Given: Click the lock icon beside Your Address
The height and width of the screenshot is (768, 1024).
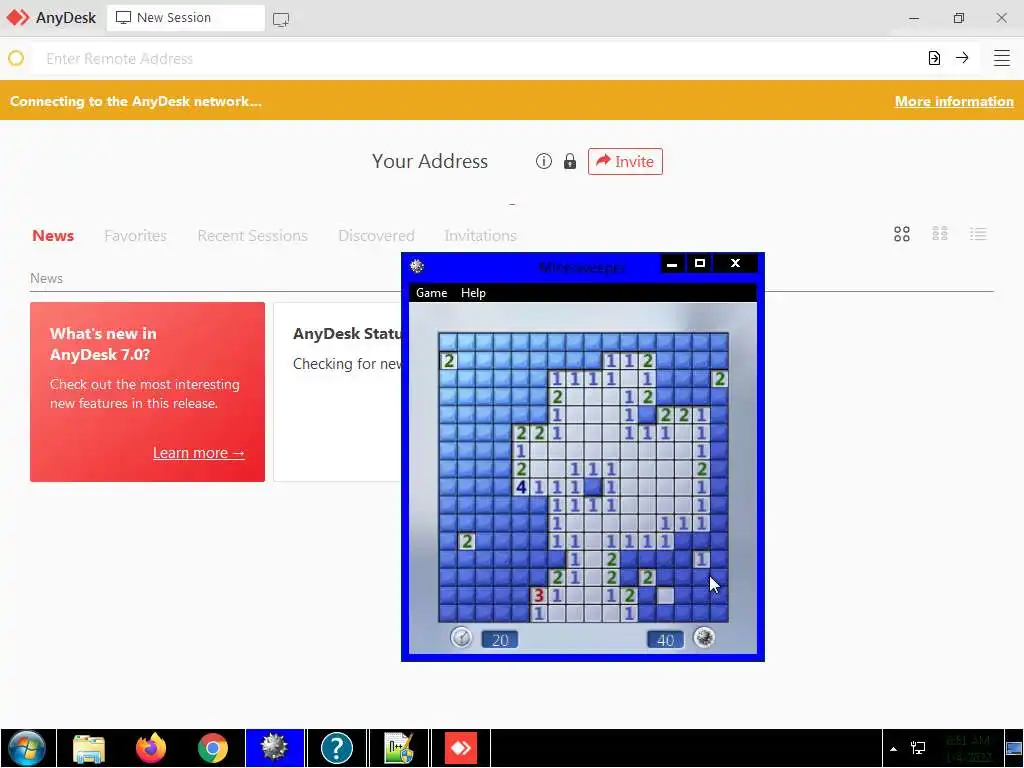Looking at the screenshot, I should pos(570,161).
